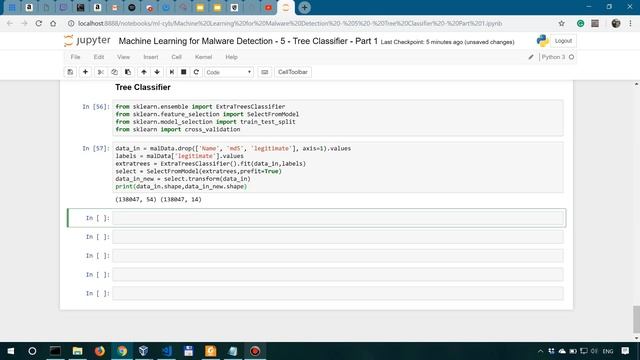Select the first empty code cell
This screenshot has width=640, height=360.
338,218
